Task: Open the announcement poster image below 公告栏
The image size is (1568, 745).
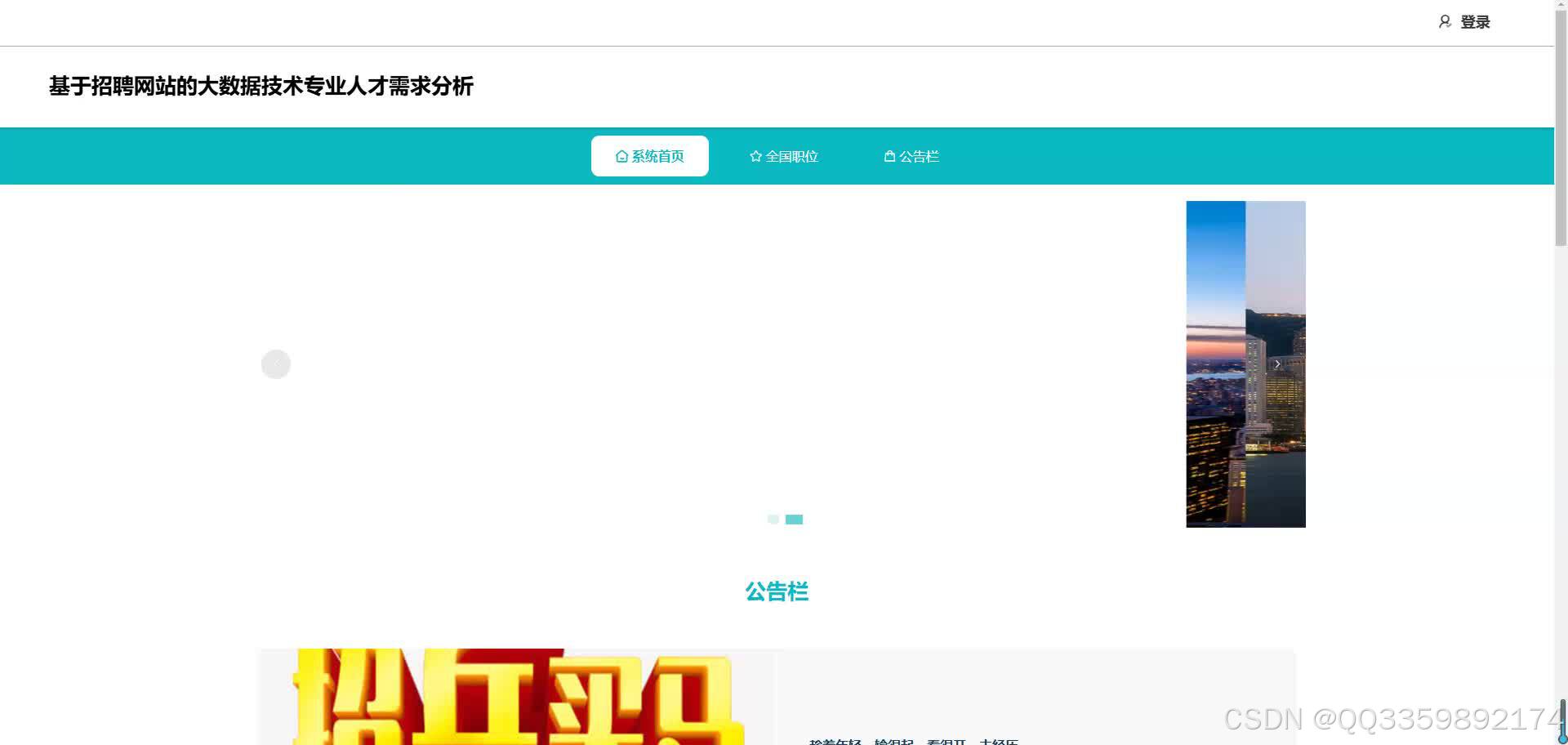Action: (517, 698)
